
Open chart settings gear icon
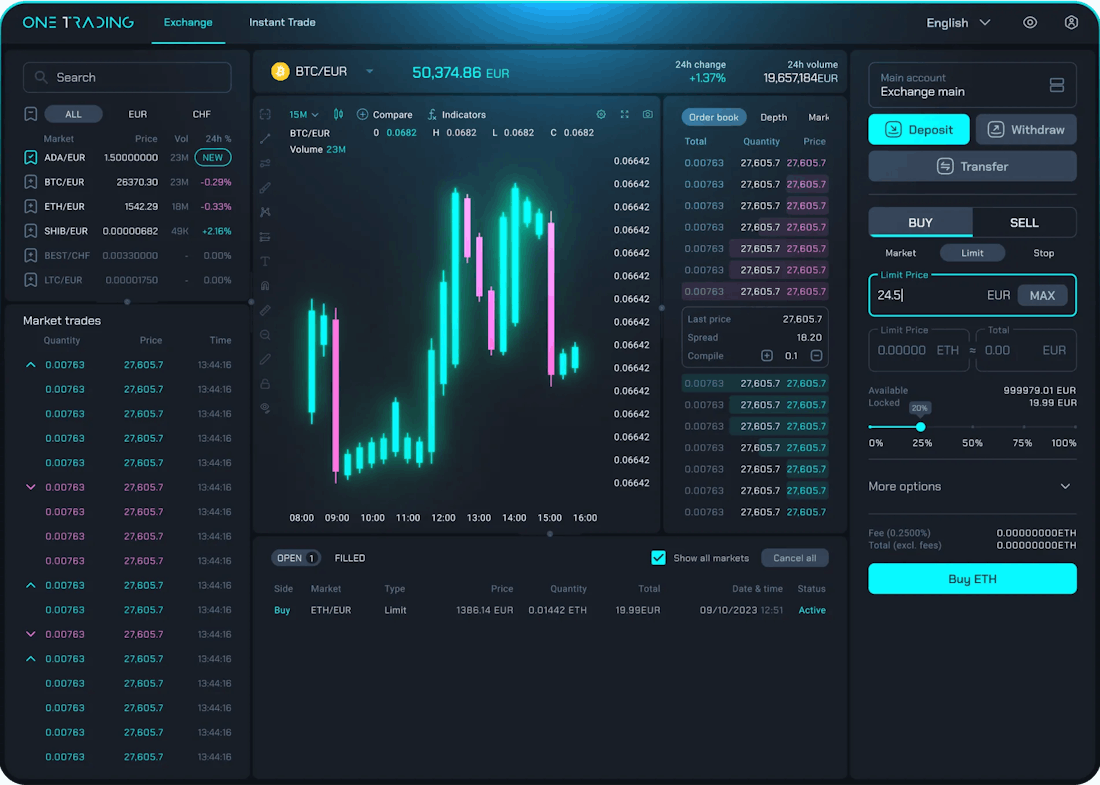[601, 115]
